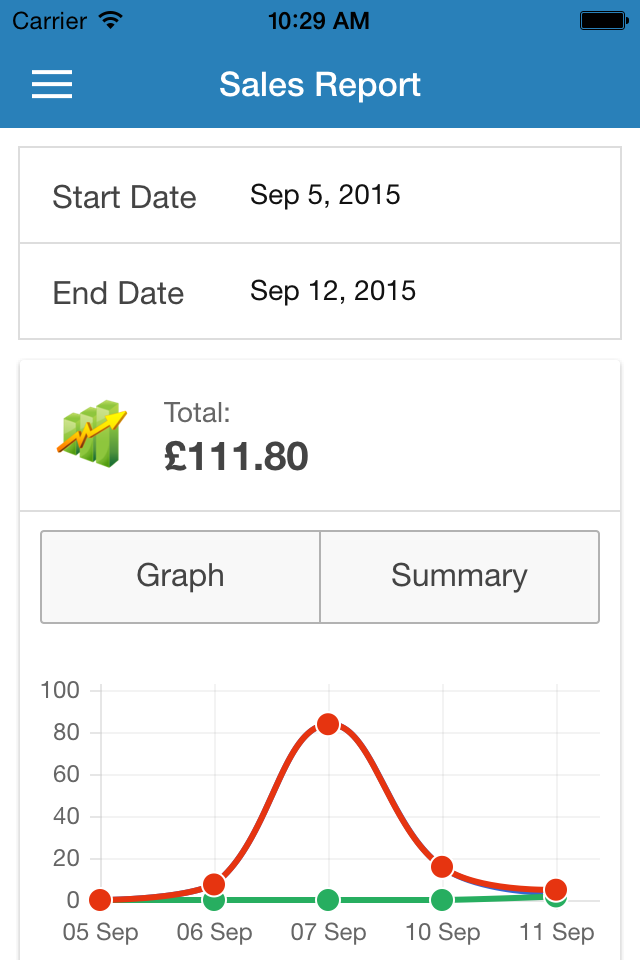Select the green data point at 10 Sep
The height and width of the screenshot is (960, 640).
tap(442, 900)
